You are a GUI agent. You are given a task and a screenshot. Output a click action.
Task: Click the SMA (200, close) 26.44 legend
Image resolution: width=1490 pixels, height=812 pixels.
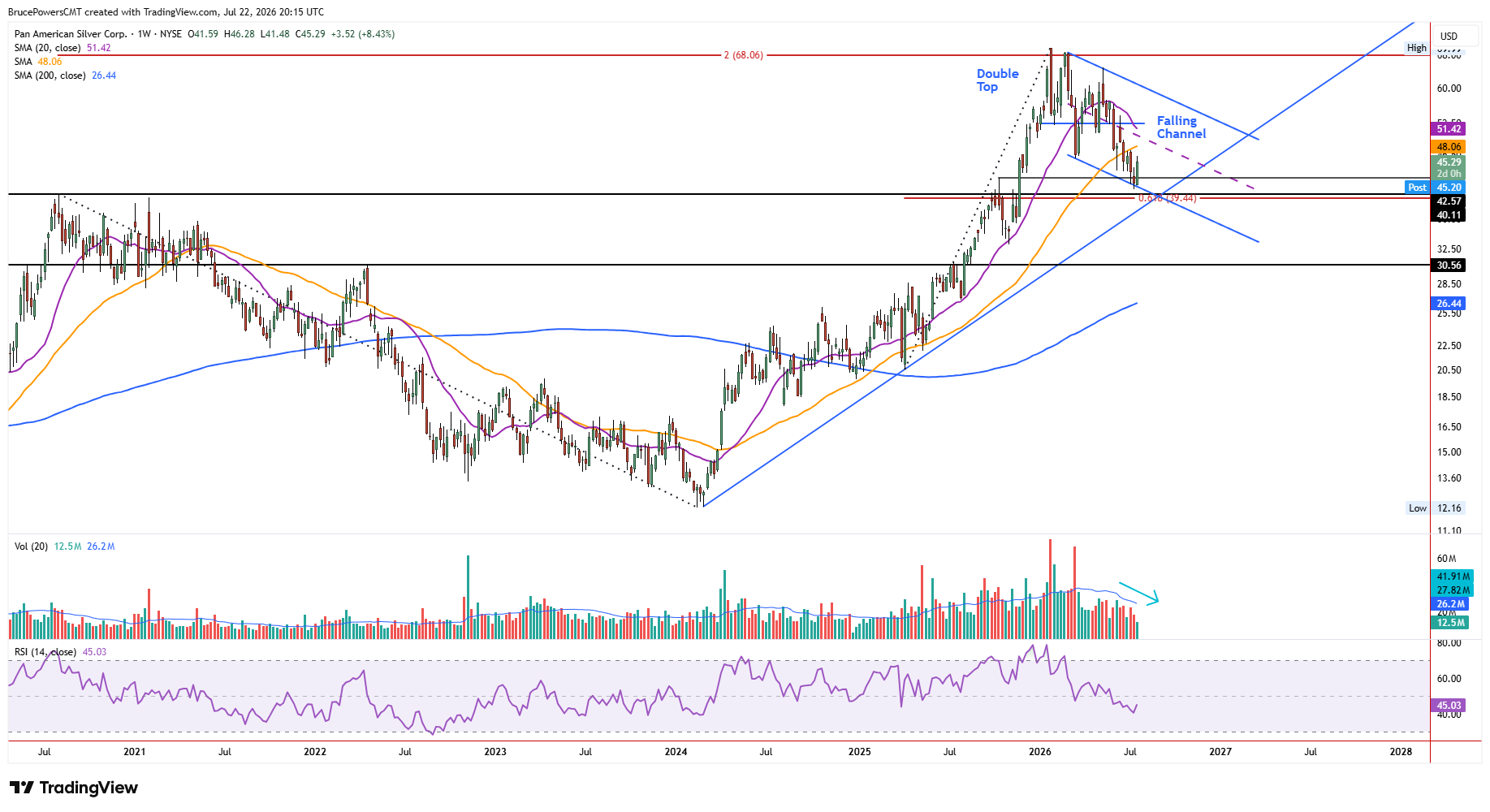click(65, 76)
